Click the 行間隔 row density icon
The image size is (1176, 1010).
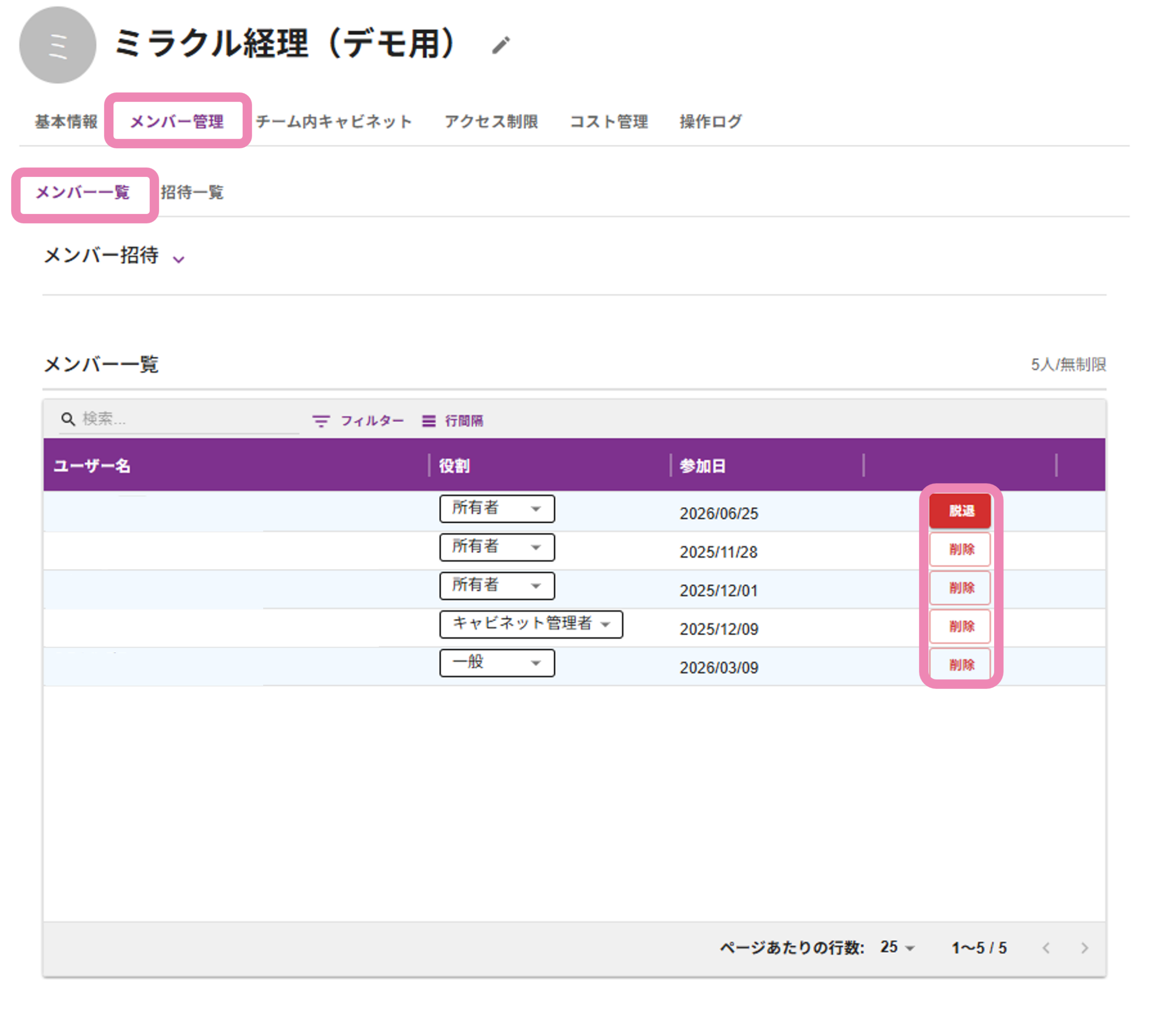(429, 421)
